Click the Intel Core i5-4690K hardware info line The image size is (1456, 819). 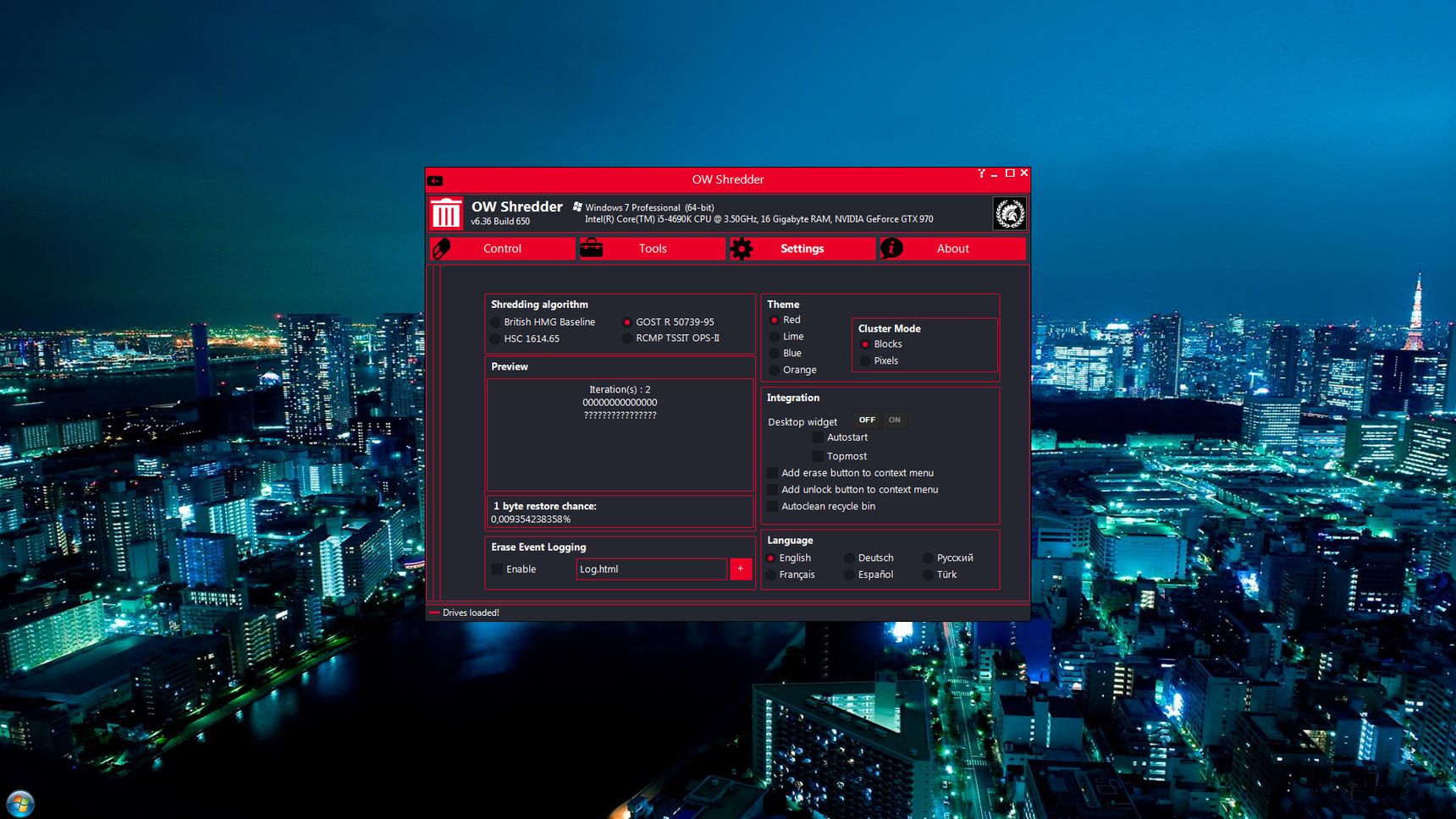coord(758,219)
